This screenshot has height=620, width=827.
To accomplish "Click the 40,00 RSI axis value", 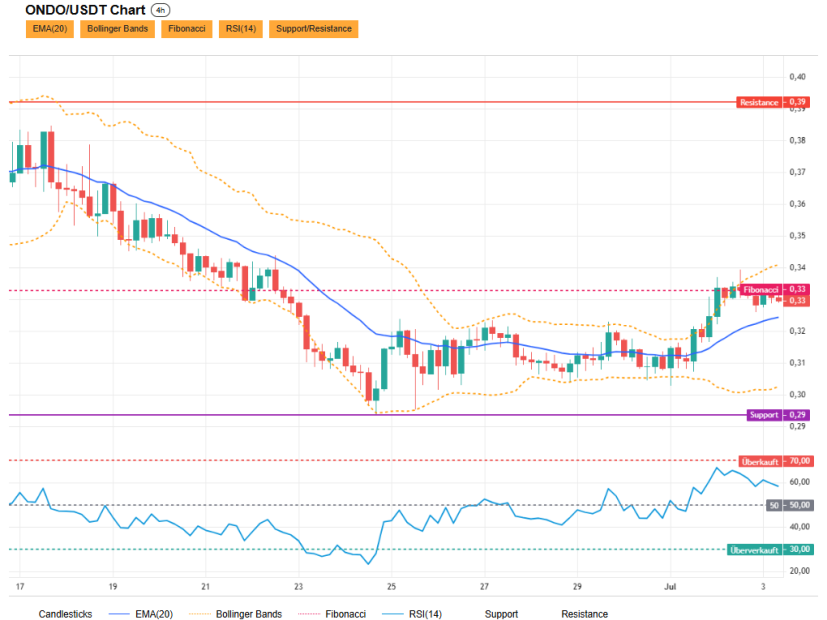I will click(x=800, y=526).
